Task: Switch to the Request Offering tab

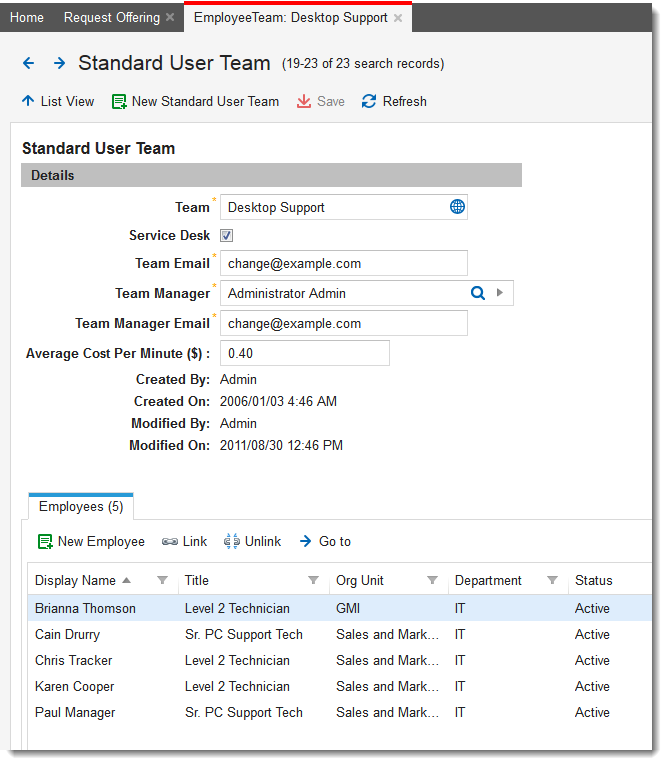Action: point(111,17)
